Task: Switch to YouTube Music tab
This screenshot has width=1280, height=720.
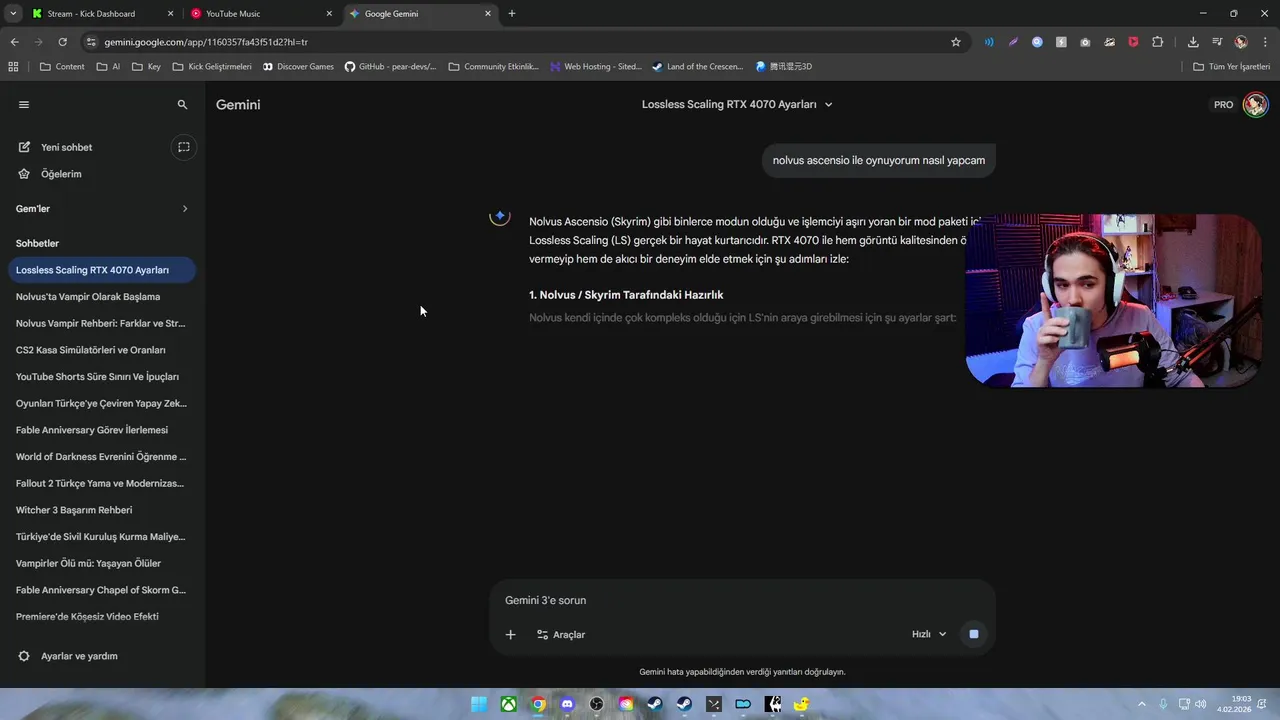Action: coord(260,14)
